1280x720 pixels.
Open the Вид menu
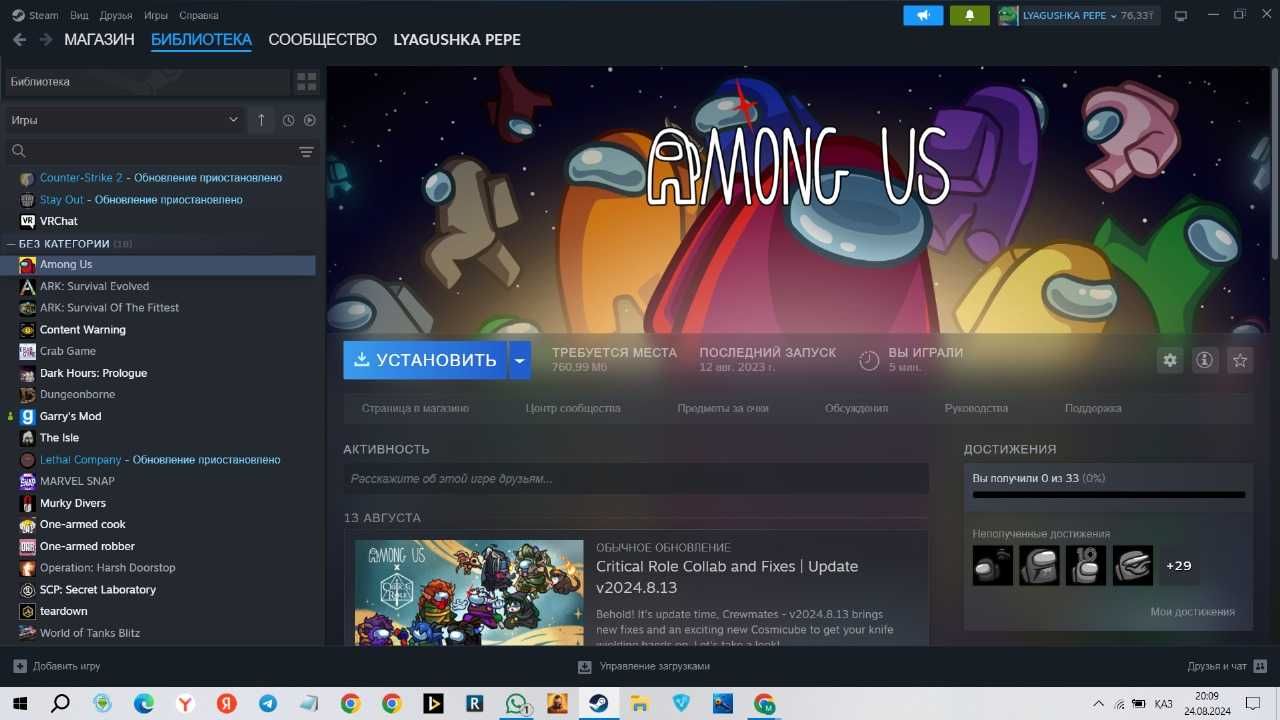pos(79,16)
